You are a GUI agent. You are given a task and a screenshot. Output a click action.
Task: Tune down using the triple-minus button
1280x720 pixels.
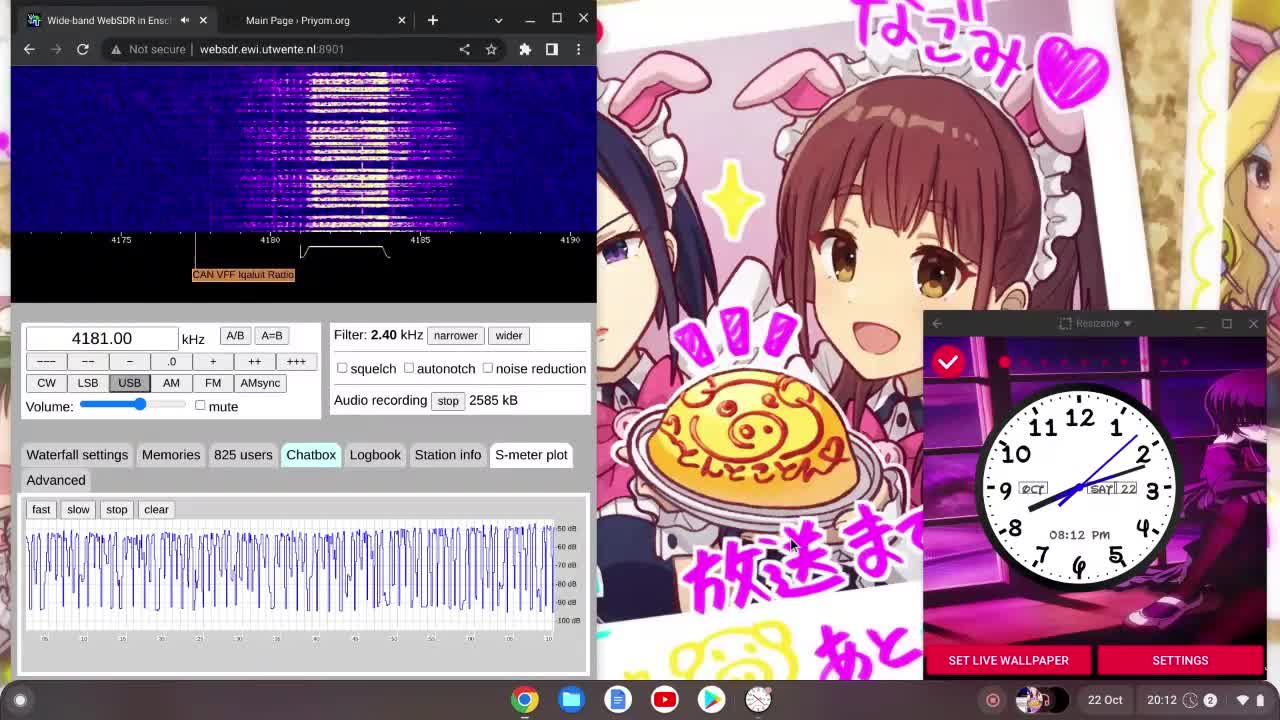(x=46, y=362)
